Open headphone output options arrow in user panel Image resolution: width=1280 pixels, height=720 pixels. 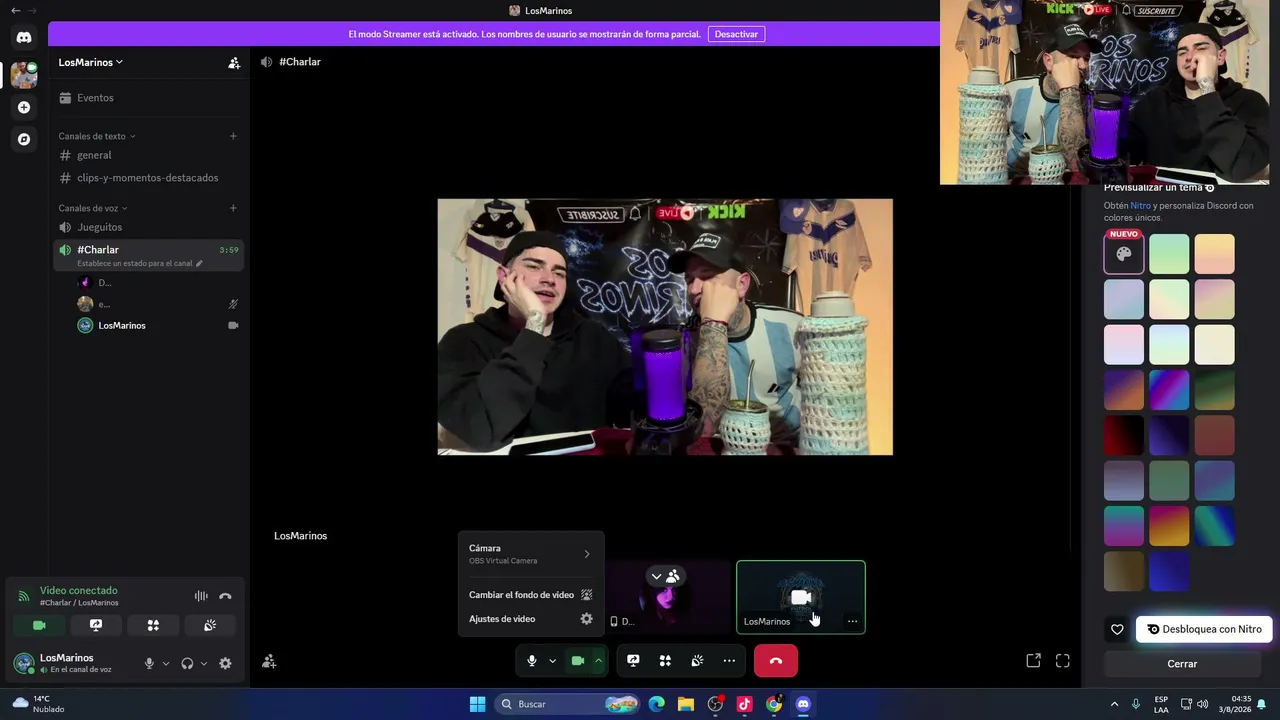(x=204, y=663)
